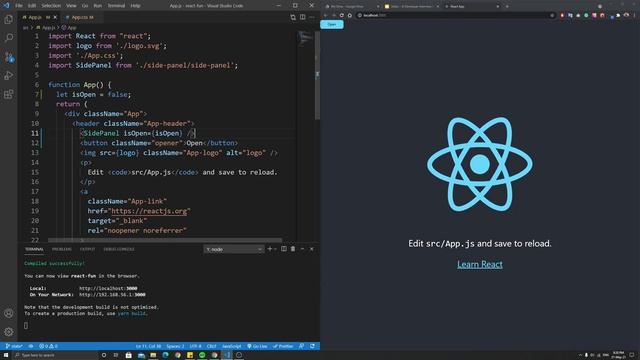Start Go Live server from status bar

[257, 346]
